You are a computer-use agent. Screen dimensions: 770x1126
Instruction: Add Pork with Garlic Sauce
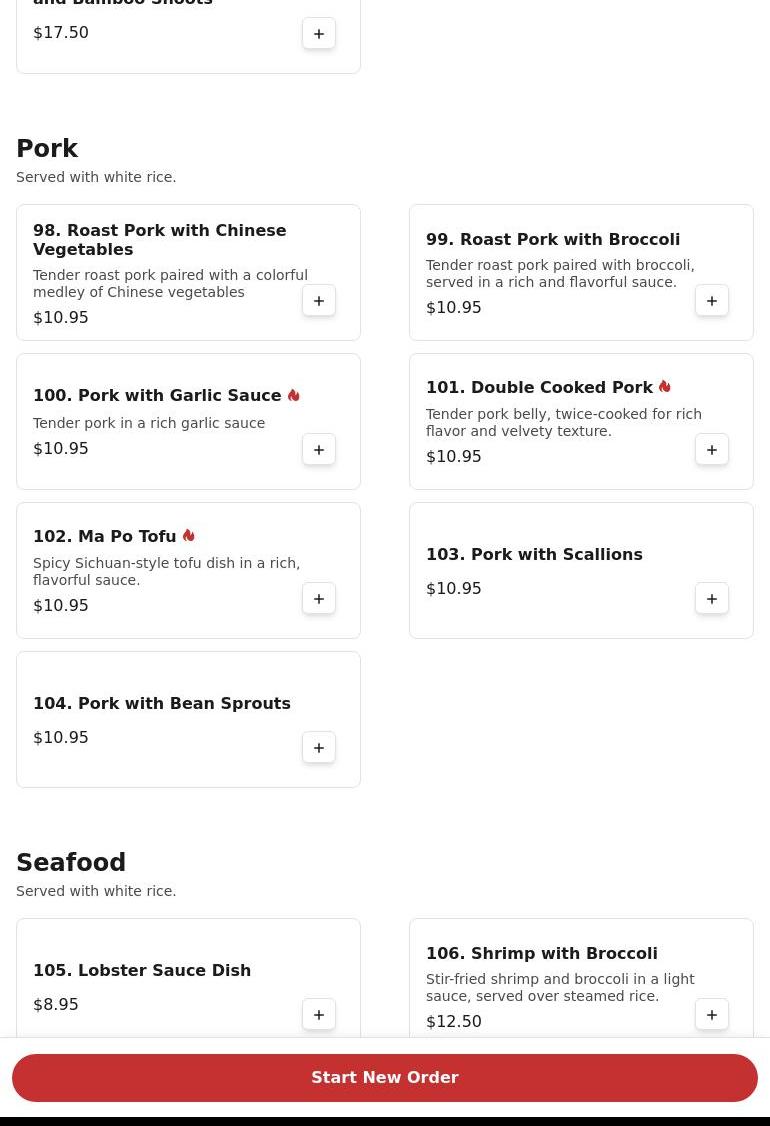319,450
